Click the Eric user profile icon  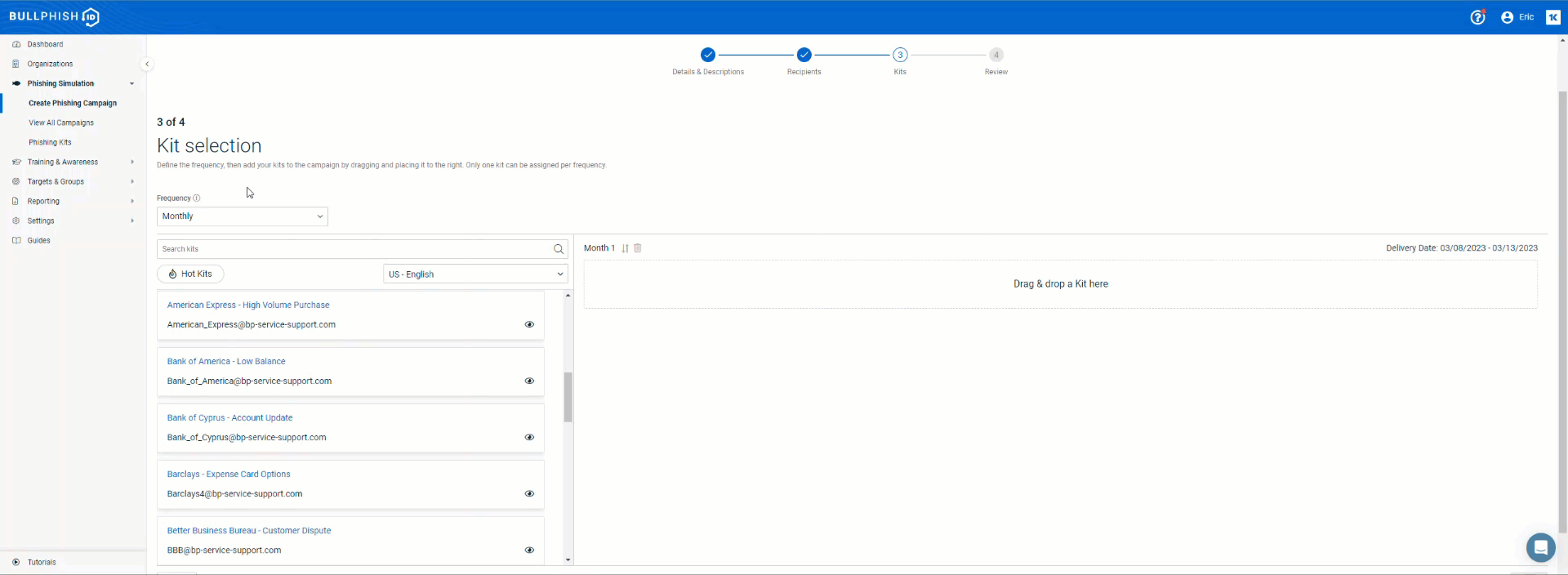click(x=1507, y=17)
